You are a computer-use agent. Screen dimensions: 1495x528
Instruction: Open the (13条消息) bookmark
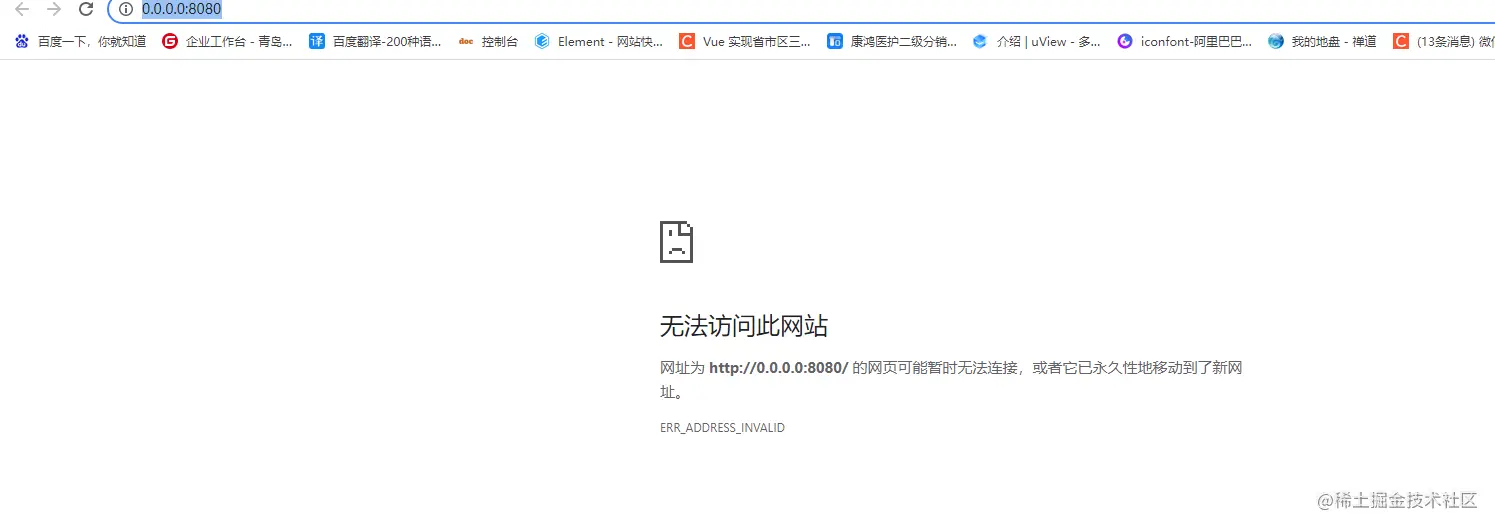(1444, 41)
